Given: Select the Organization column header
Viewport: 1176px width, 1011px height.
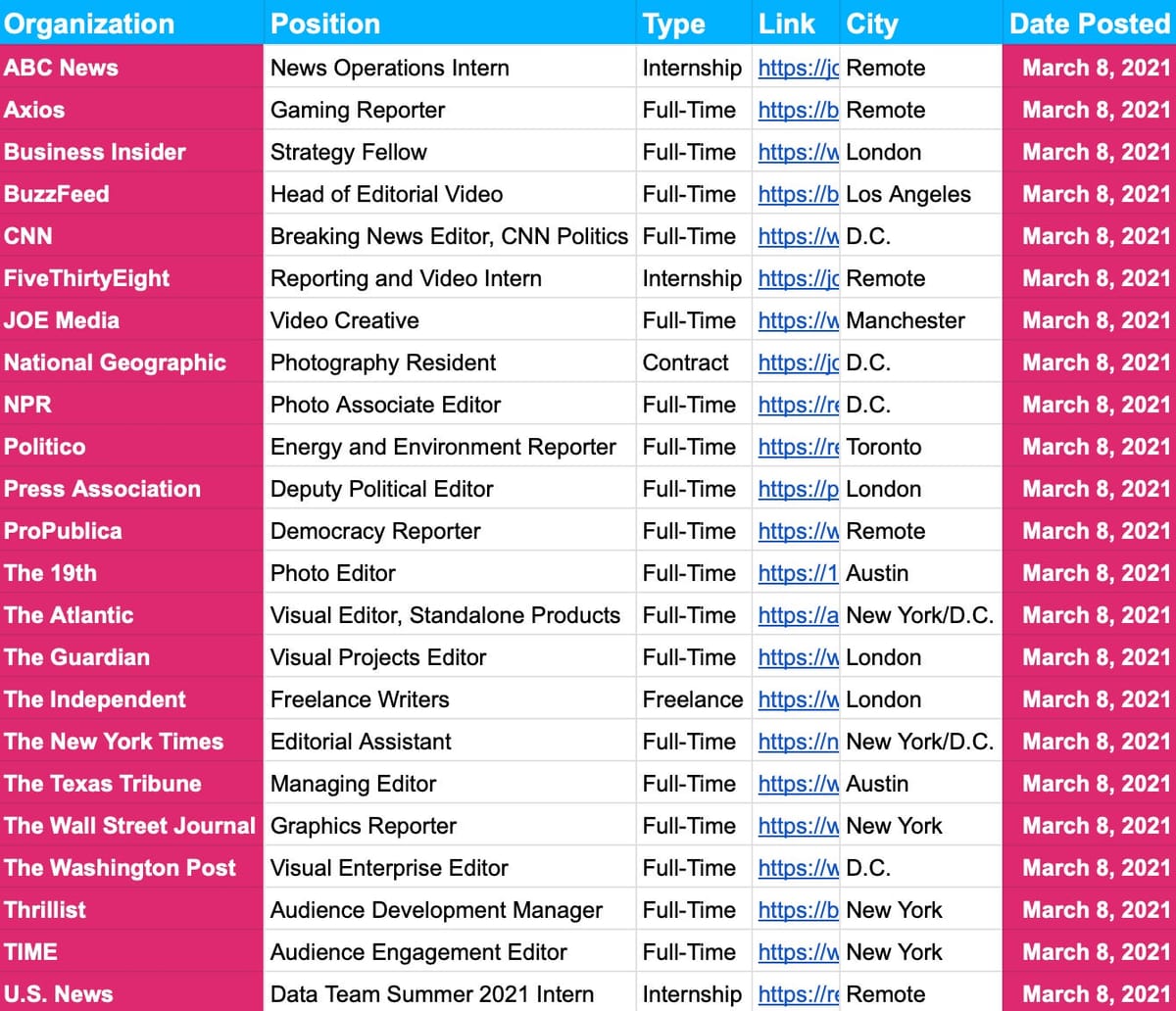Looking at the screenshot, I should pos(88,24).
